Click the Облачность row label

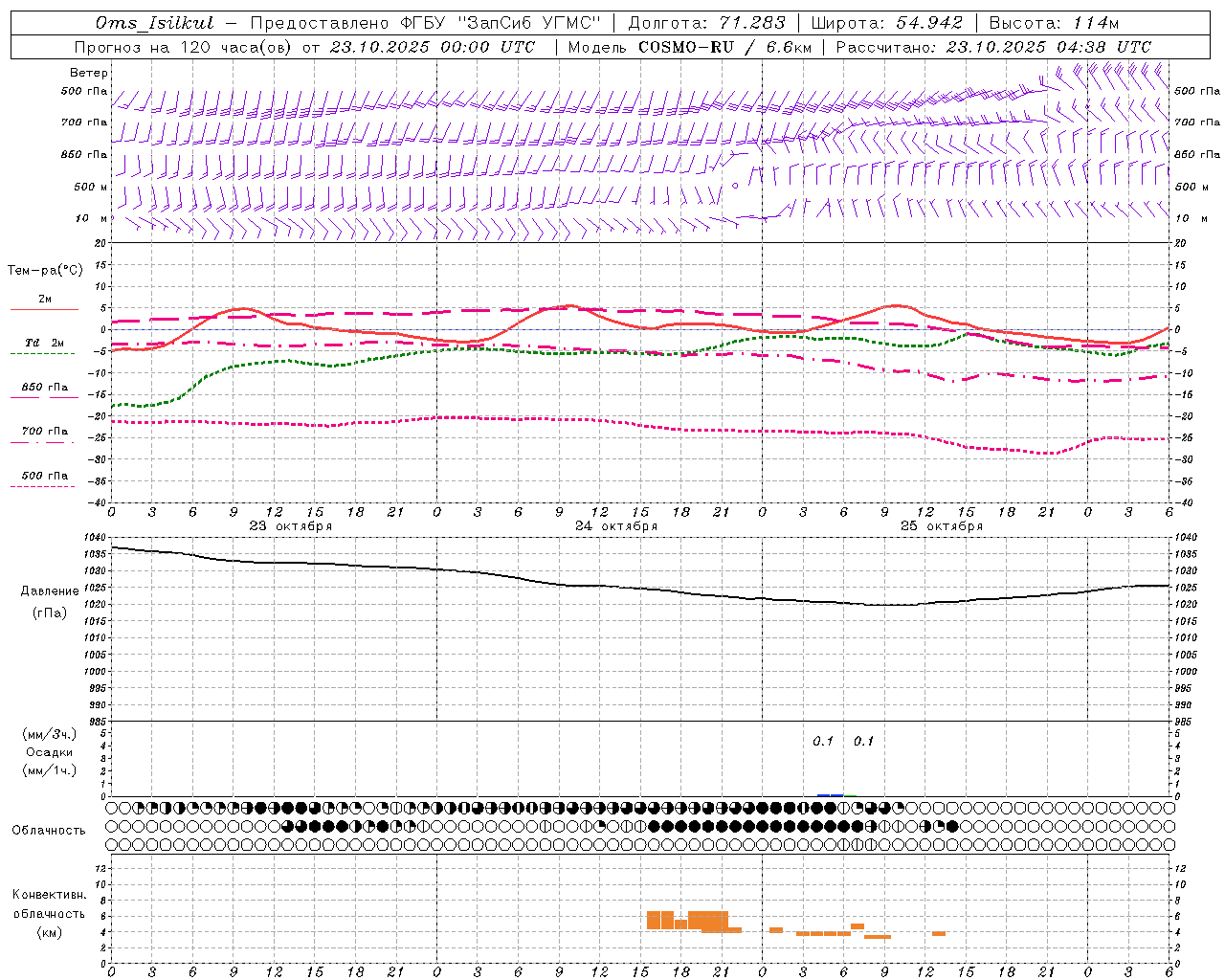click(x=49, y=831)
